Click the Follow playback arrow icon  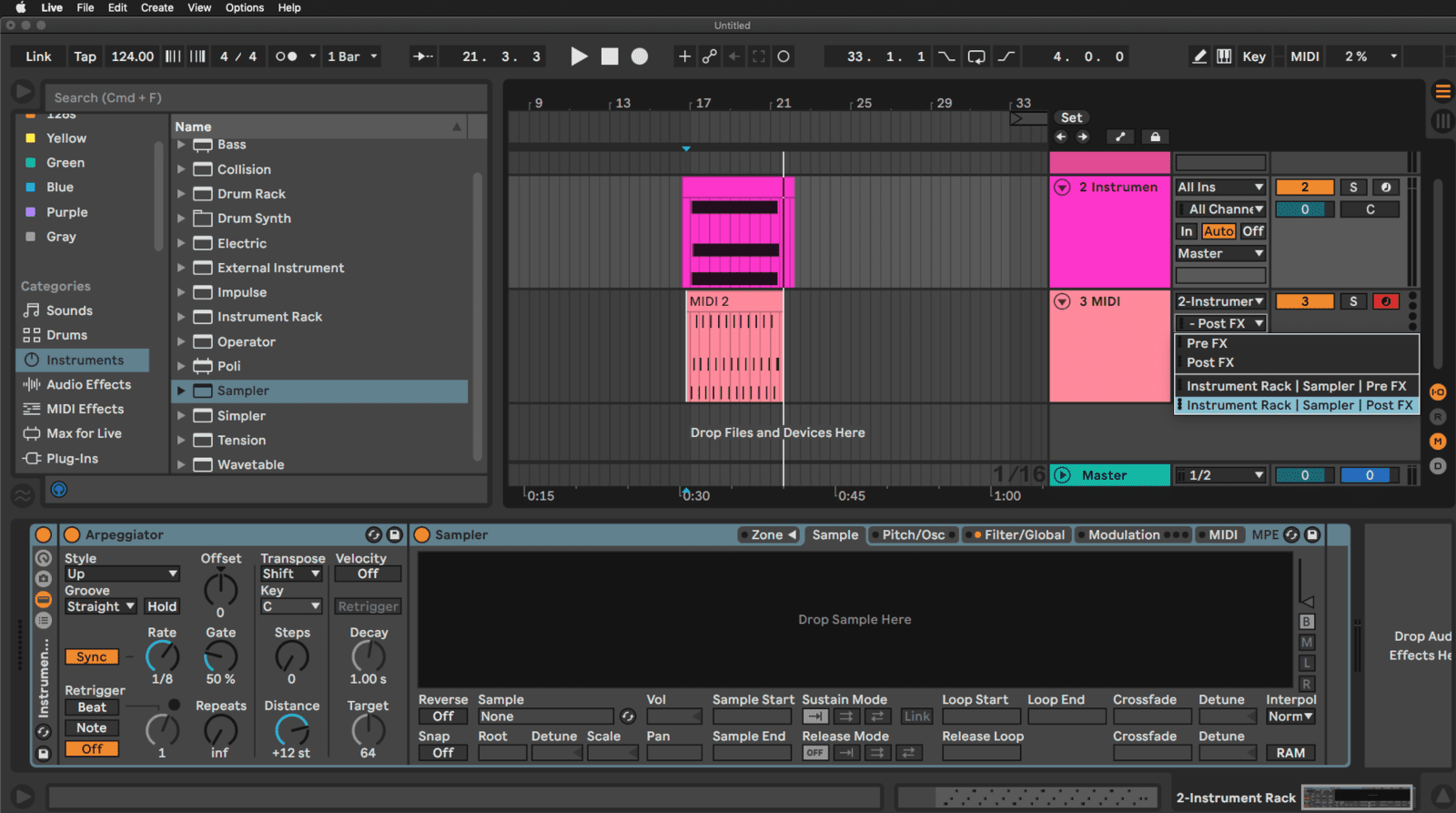click(x=424, y=56)
